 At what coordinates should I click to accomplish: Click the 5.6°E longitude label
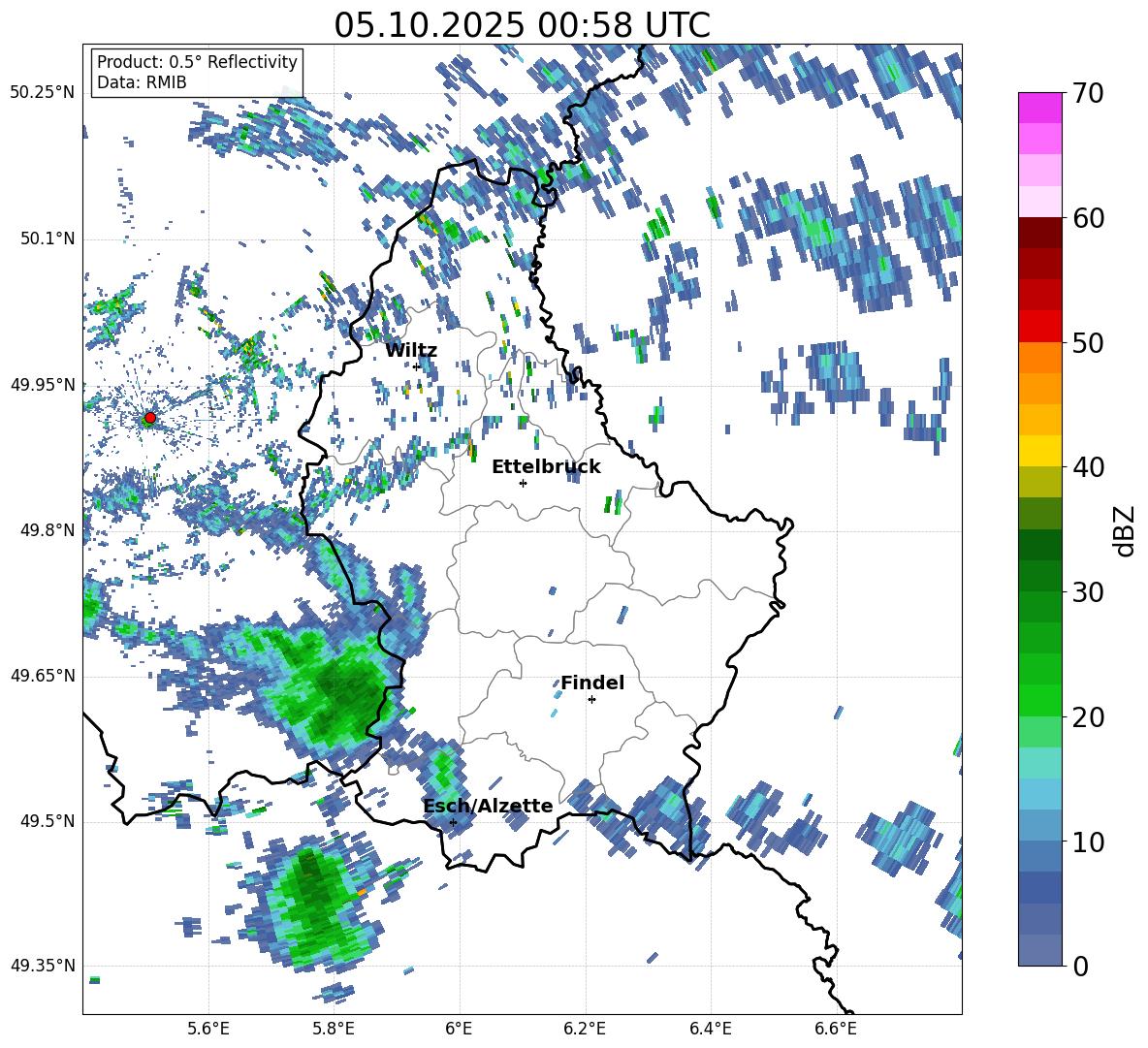pos(208,1030)
